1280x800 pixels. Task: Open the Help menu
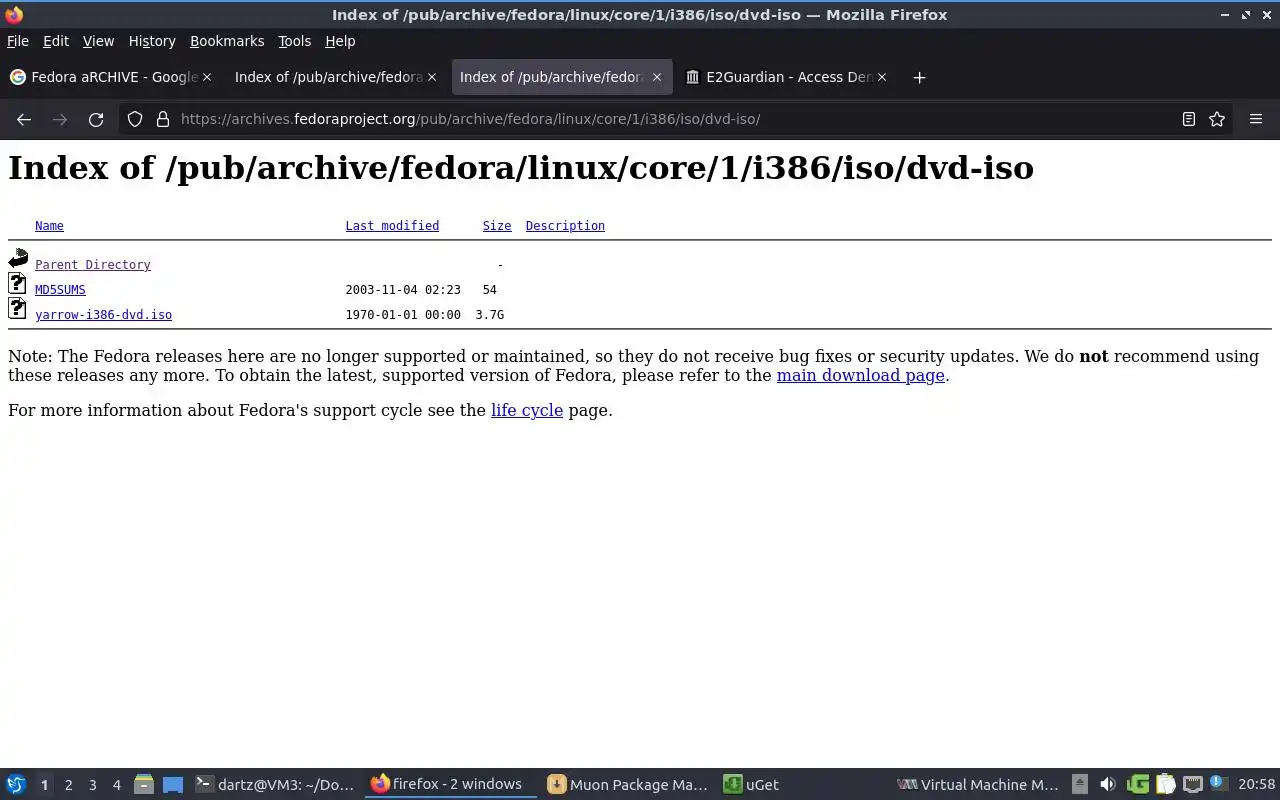(x=340, y=41)
